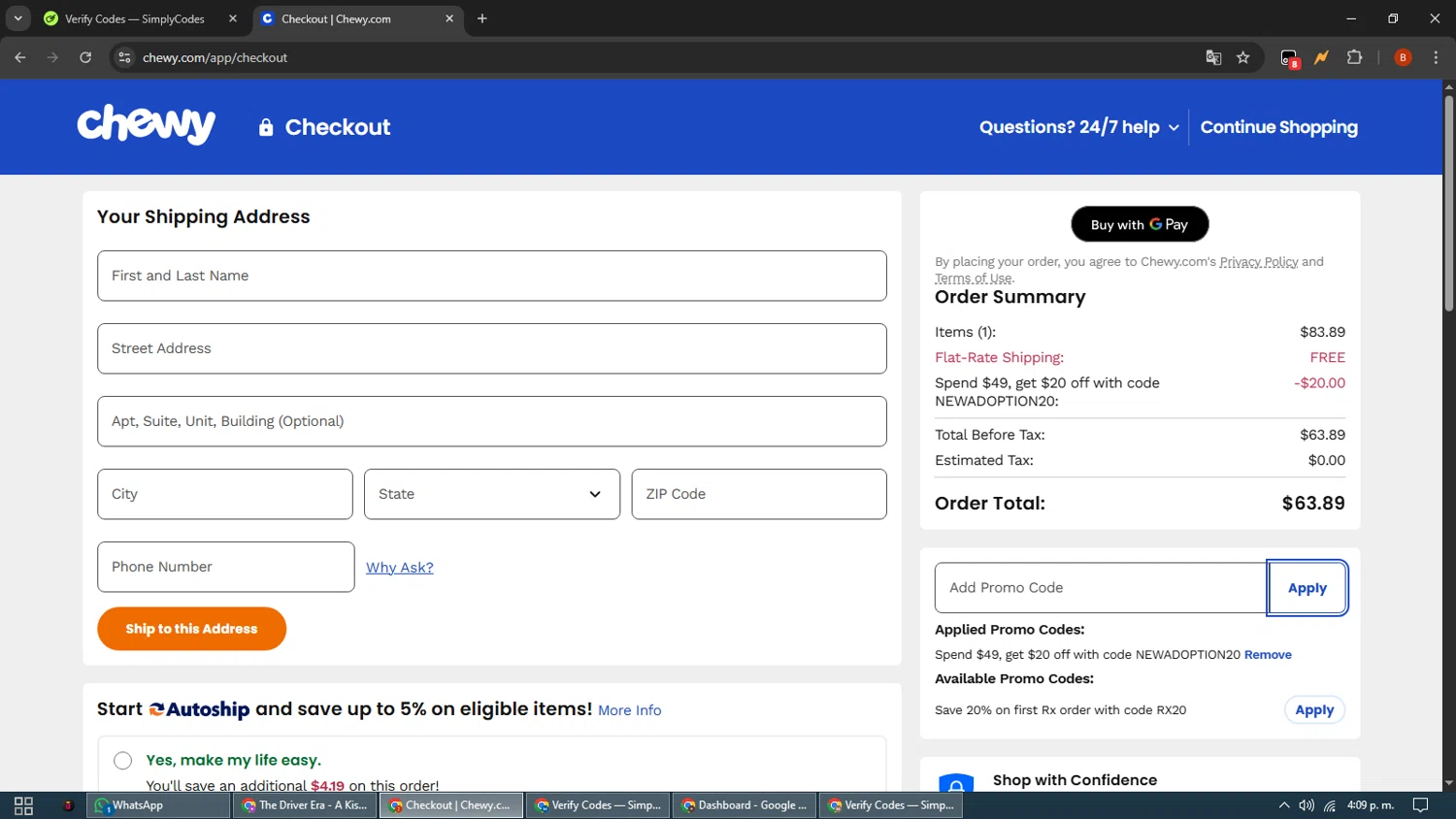Open the Privacy Policy link

[x=1259, y=262]
